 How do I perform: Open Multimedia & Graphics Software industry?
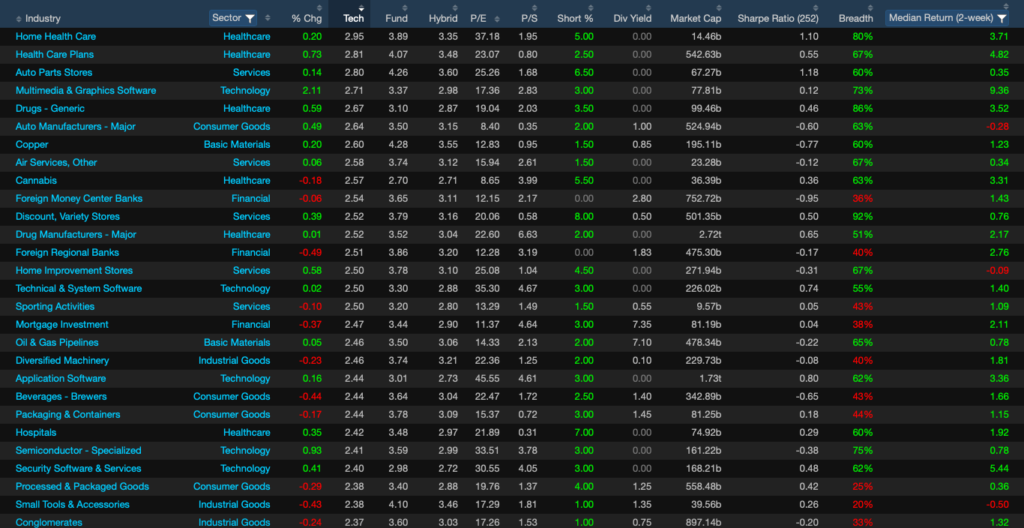[86, 90]
